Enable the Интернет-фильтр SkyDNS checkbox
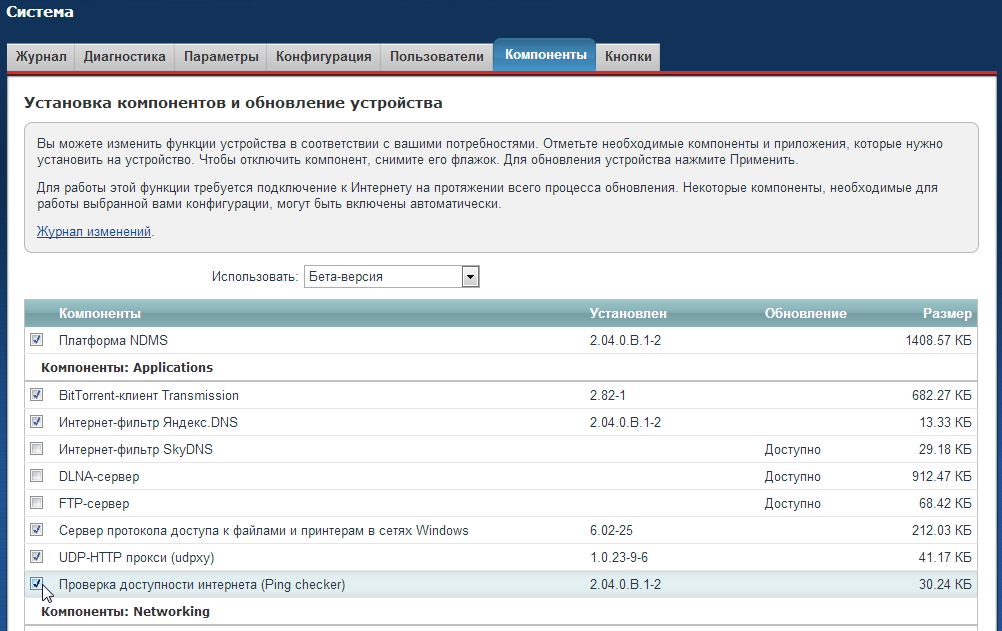Viewport: 1002px width, 631px height. click(x=37, y=449)
